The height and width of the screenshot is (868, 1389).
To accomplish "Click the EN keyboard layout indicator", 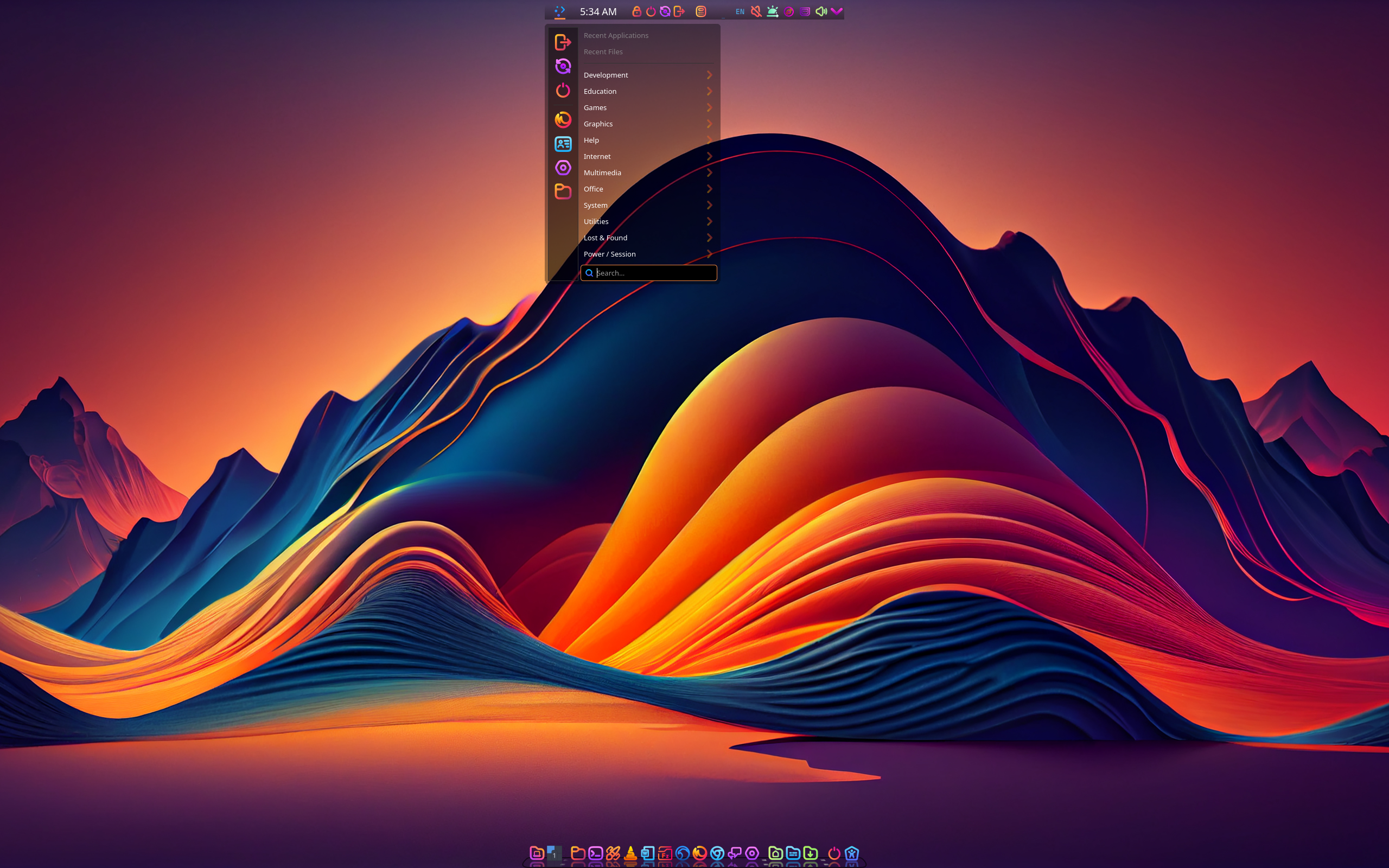I will 740,11.
